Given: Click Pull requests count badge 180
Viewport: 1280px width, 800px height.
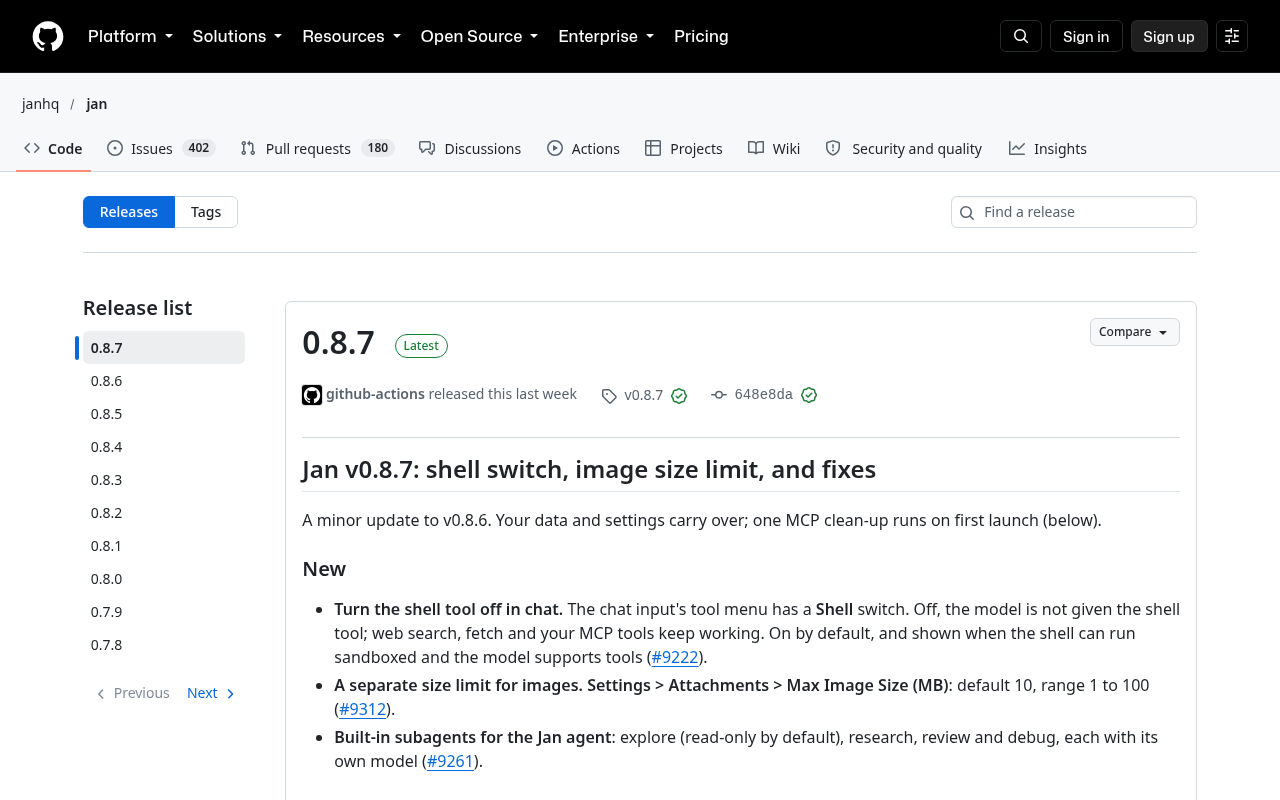Looking at the screenshot, I should click(x=377, y=148).
